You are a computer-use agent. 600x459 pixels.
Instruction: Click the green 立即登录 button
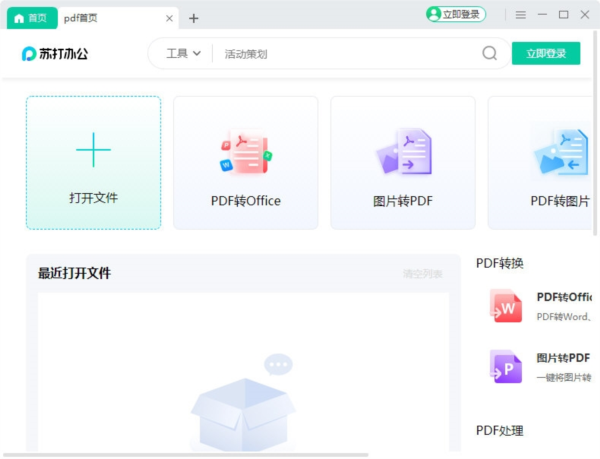click(x=546, y=54)
